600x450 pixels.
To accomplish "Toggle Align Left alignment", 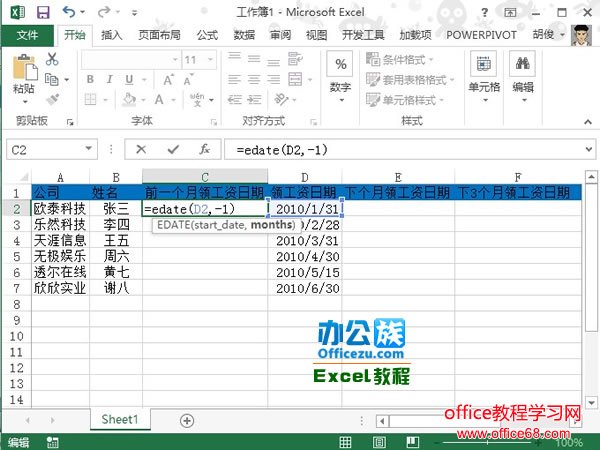I will [x=234, y=79].
